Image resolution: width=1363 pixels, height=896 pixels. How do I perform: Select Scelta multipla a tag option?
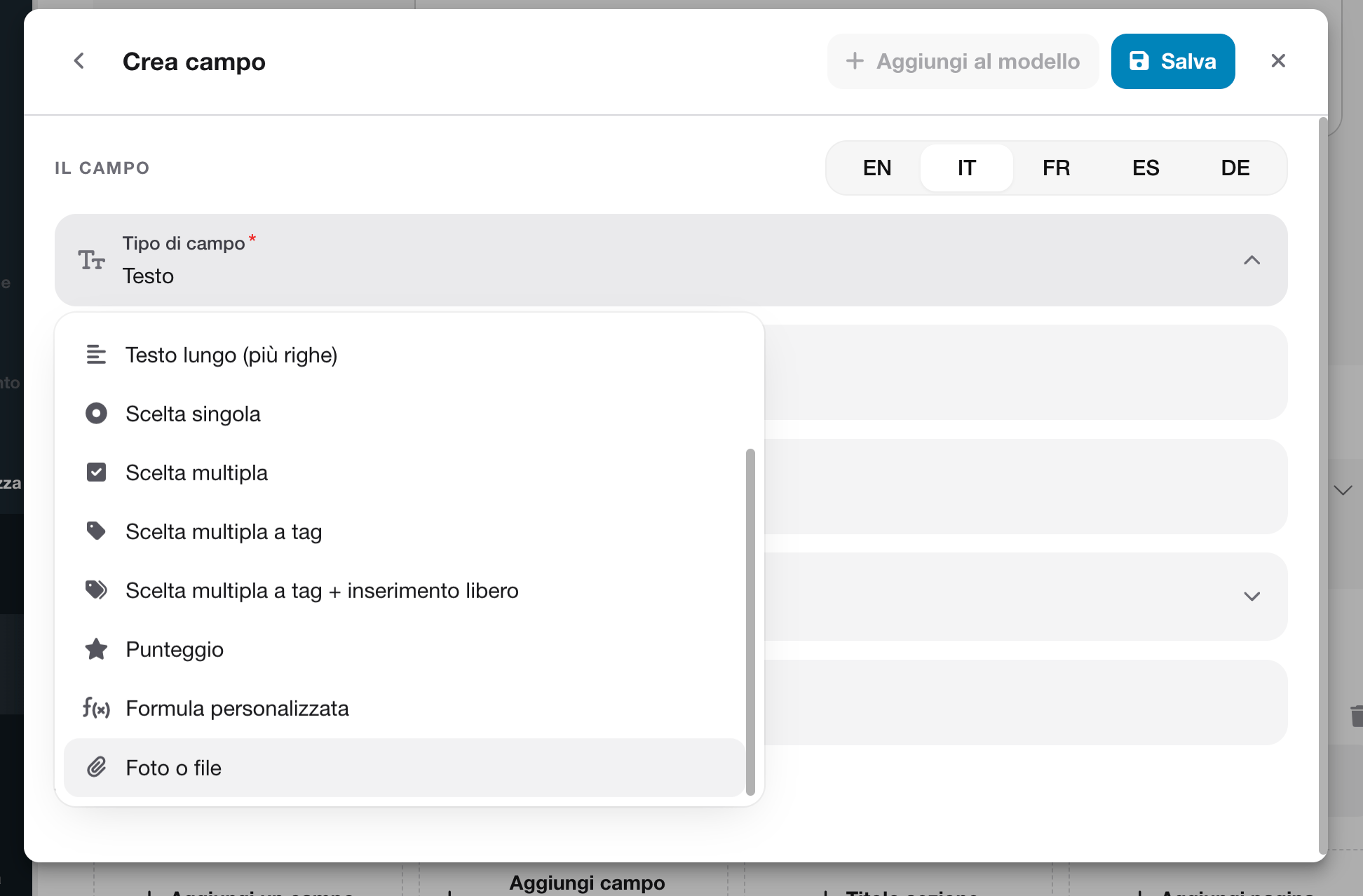point(404,532)
